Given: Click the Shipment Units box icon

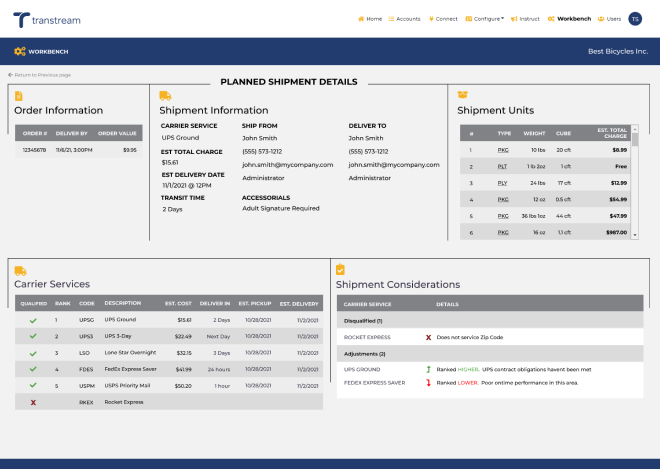Looking at the screenshot, I should point(463,95).
